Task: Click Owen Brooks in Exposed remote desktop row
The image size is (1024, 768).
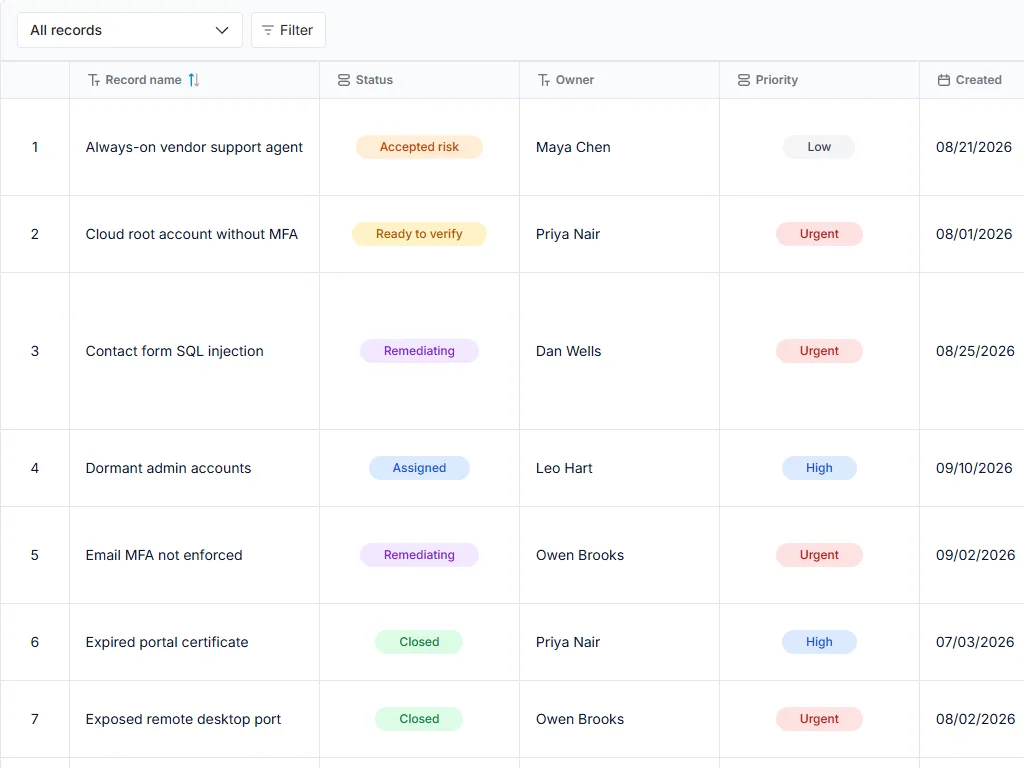Action: click(x=580, y=719)
